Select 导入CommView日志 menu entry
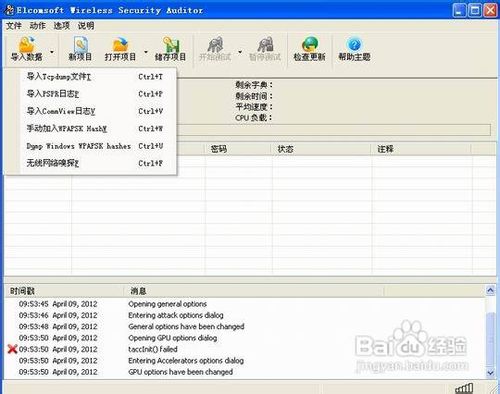500x394 pixels. click(x=90, y=111)
